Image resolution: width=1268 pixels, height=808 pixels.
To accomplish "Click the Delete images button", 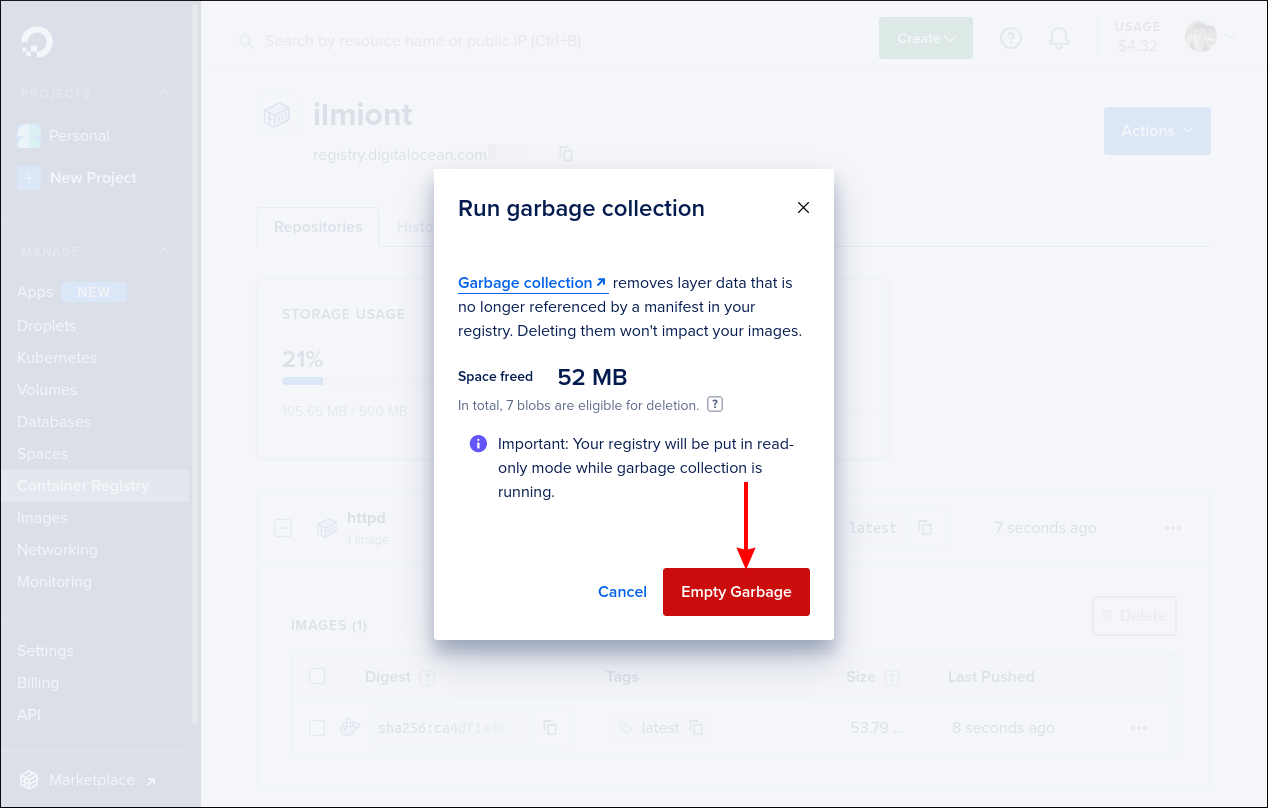I will pyautogui.click(x=1134, y=616).
